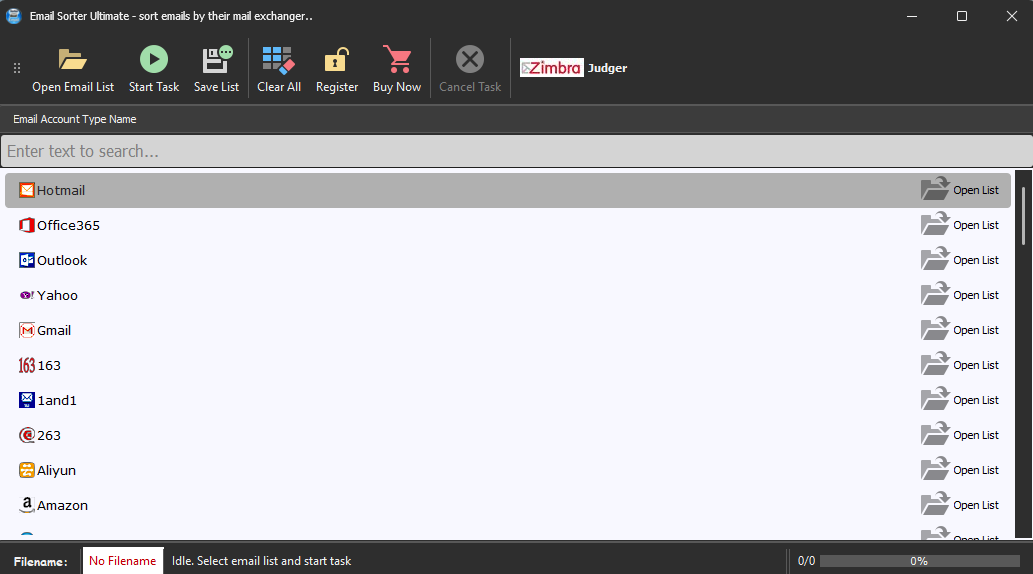
Task: Minimize the Email Sorter window
Action: pos(912,16)
